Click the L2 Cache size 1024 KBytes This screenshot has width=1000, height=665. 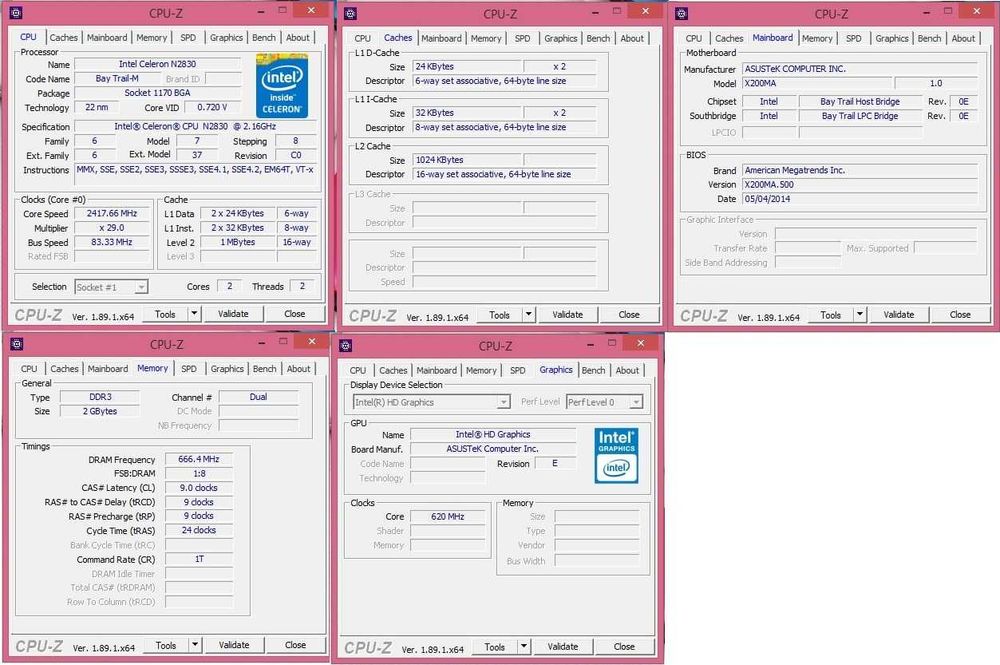(x=467, y=160)
